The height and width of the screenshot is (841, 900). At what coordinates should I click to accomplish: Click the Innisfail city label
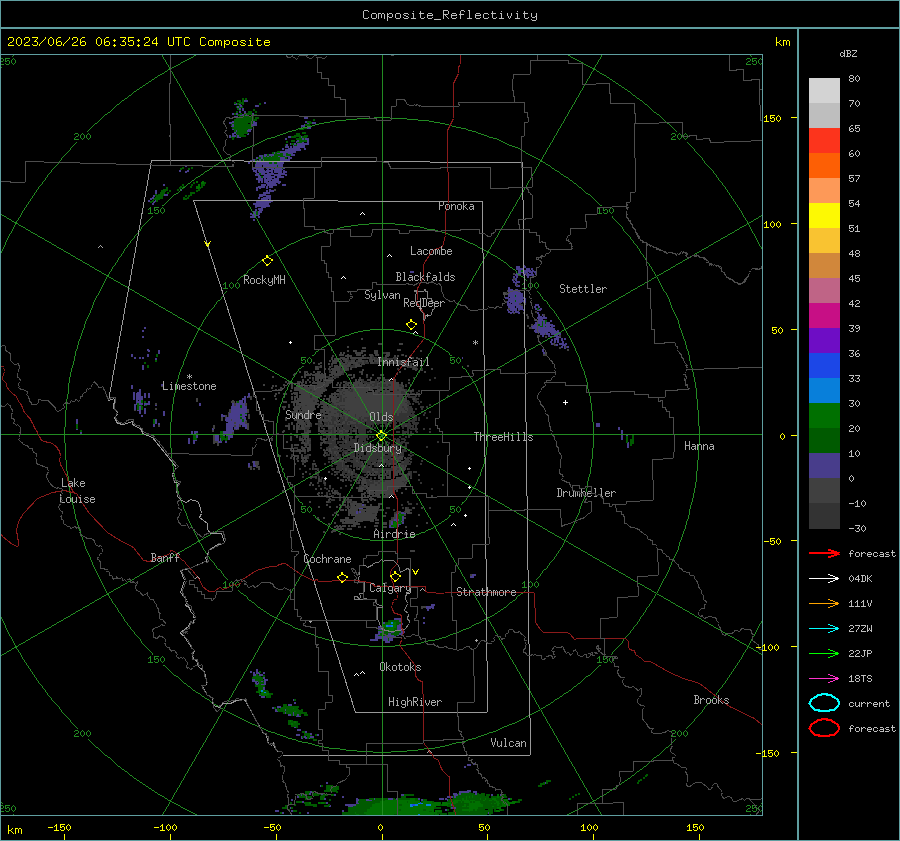[404, 362]
